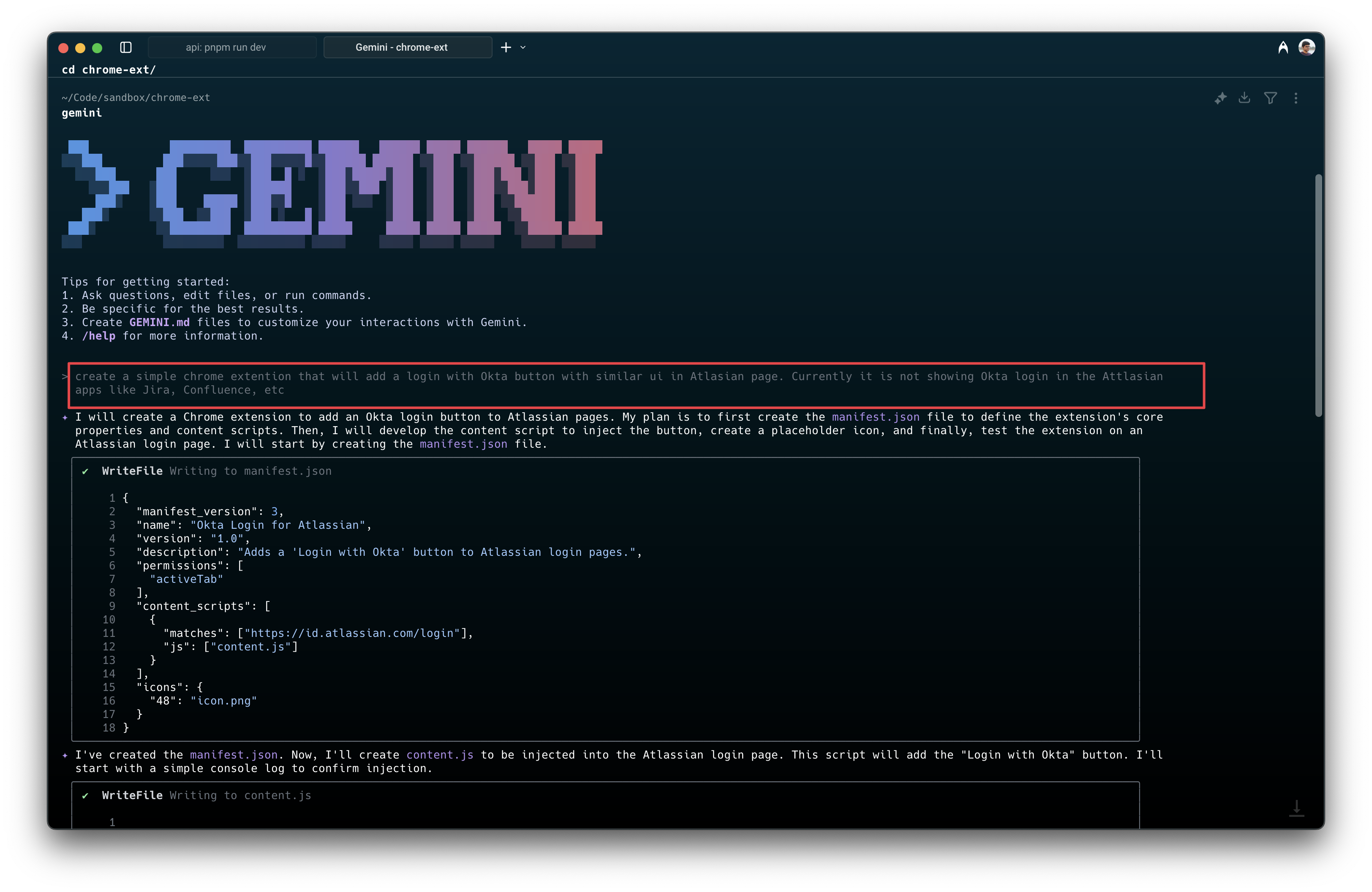Click the 'GEMINI.md' highlighted text in tips

click(159, 322)
